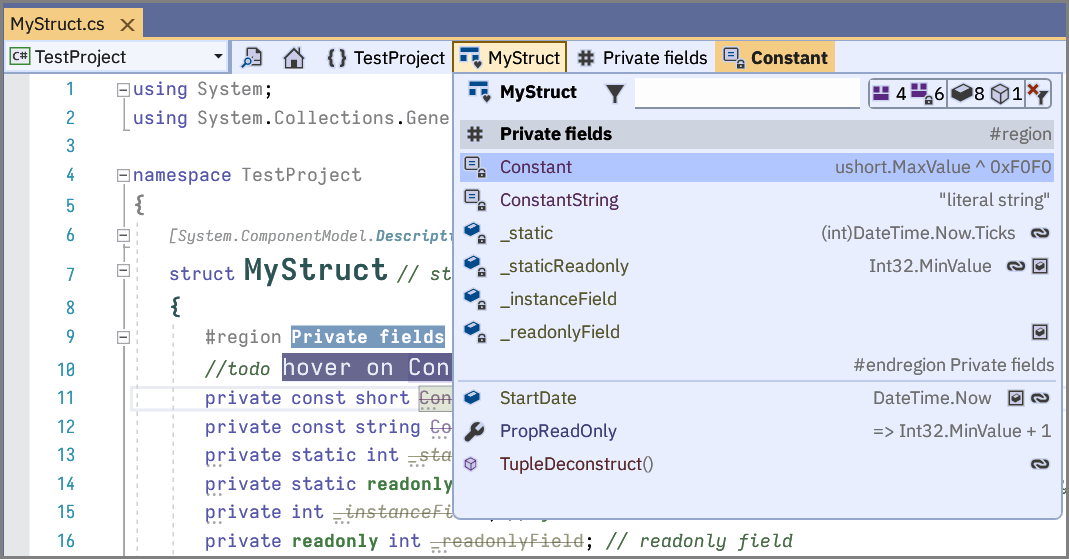Click the home icon in navigation bar
This screenshot has width=1069, height=559.
(293, 58)
